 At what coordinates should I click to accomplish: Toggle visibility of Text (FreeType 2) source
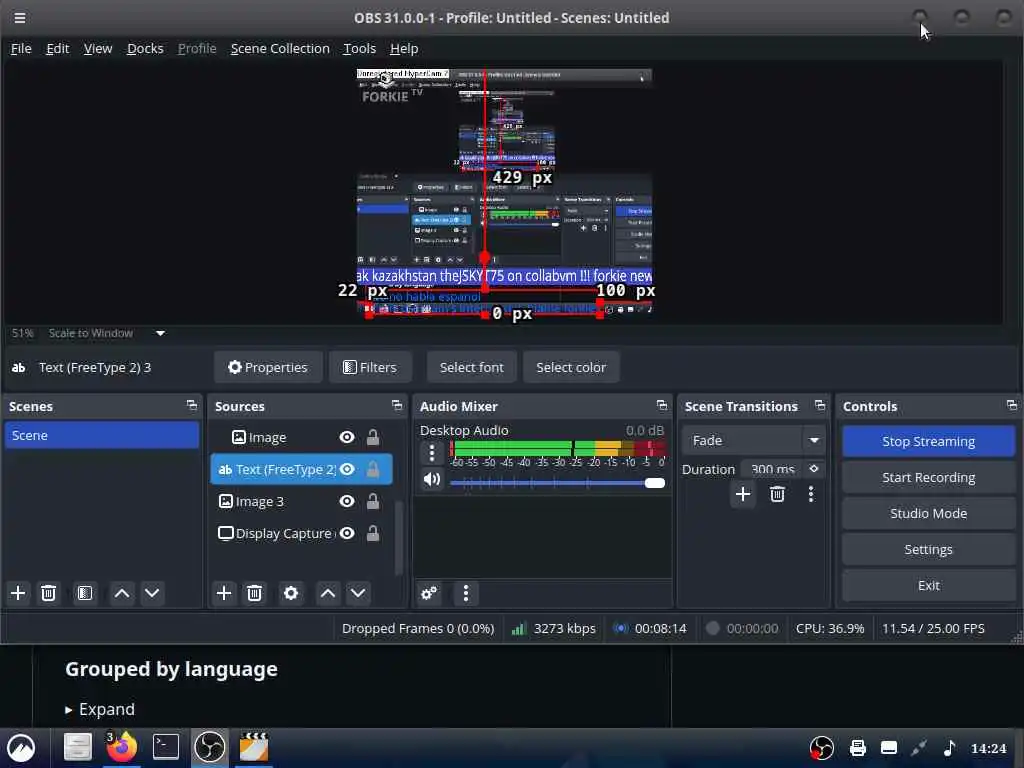pyautogui.click(x=347, y=469)
